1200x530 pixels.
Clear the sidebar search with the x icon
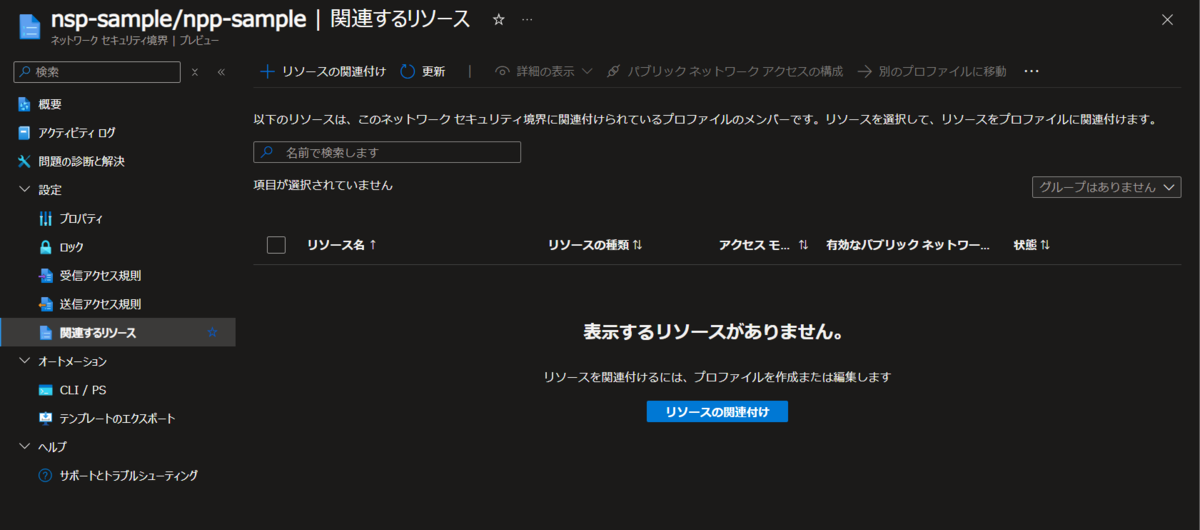(195, 72)
